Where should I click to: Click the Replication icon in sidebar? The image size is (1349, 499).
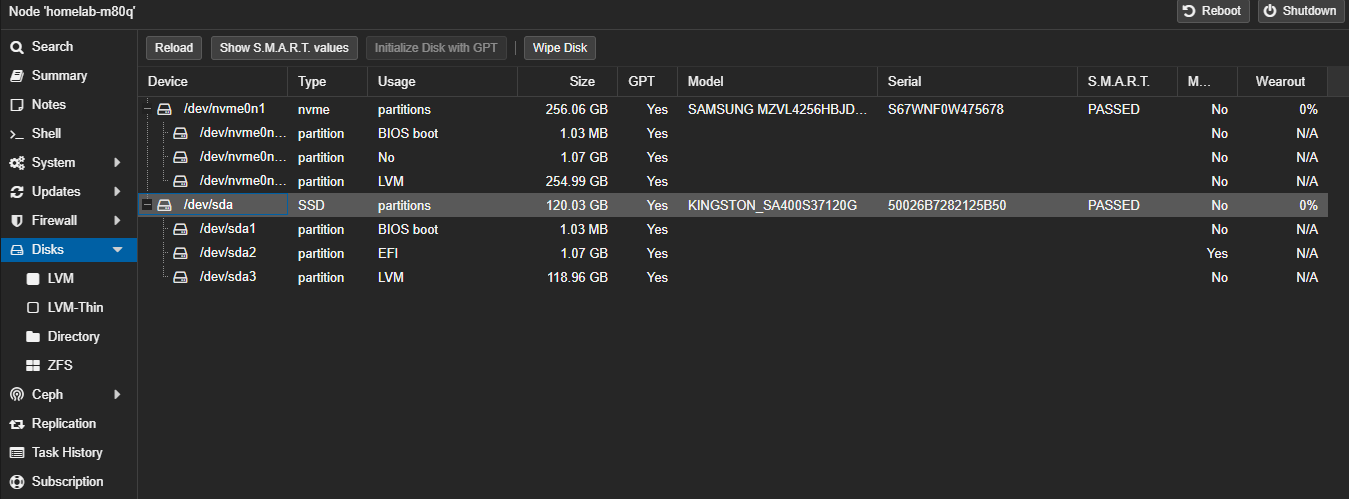click(x=17, y=424)
